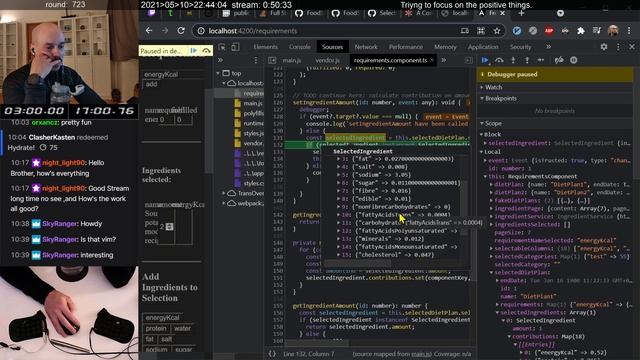Open the navigator pane three-dot menu
640x360 pixels.
(x=256, y=60)
